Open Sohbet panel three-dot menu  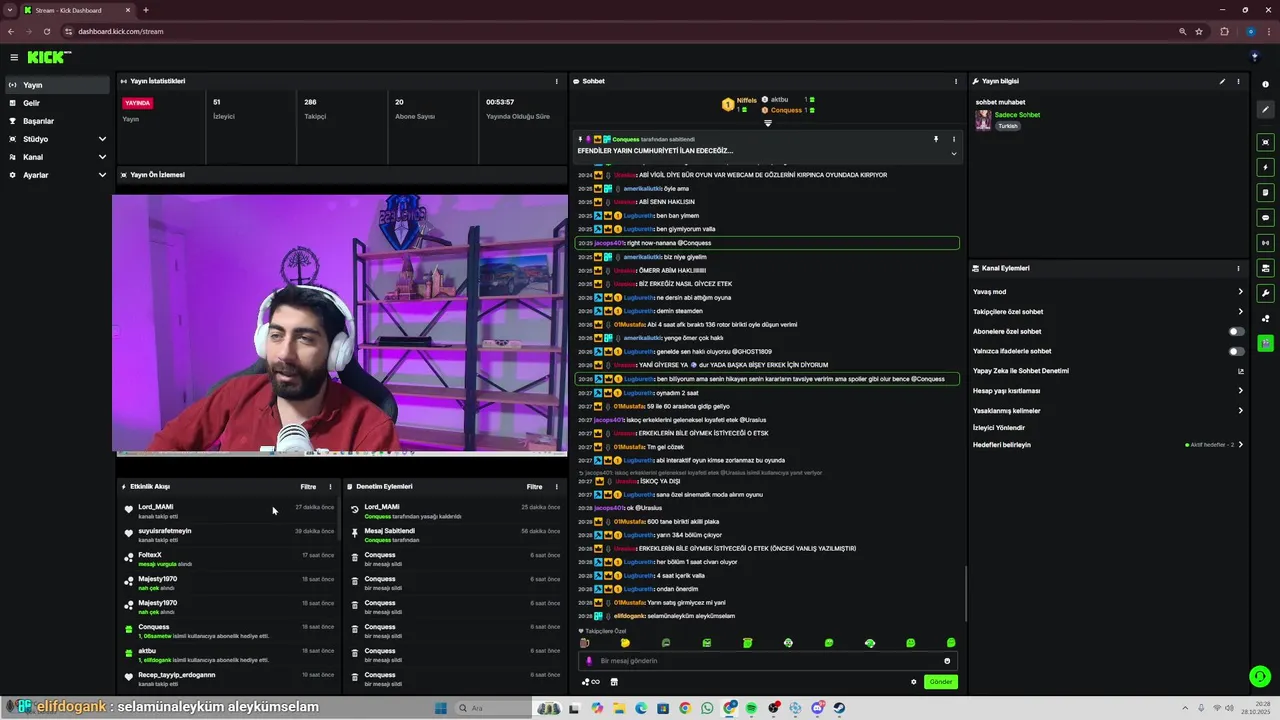click(956, 81)
